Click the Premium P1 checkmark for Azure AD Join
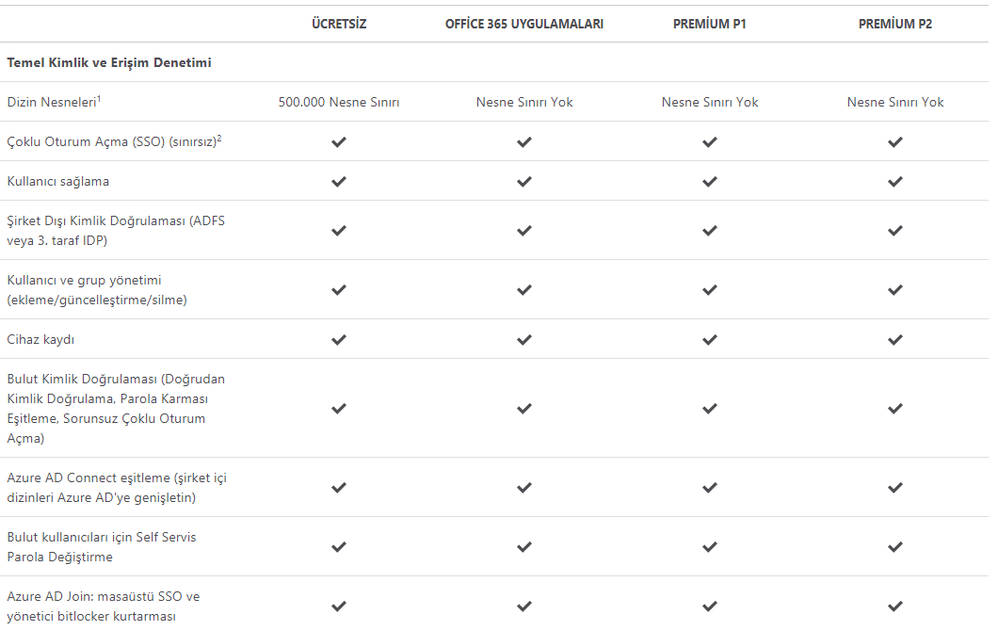The image size is (998, 633). tap(710, 606)
